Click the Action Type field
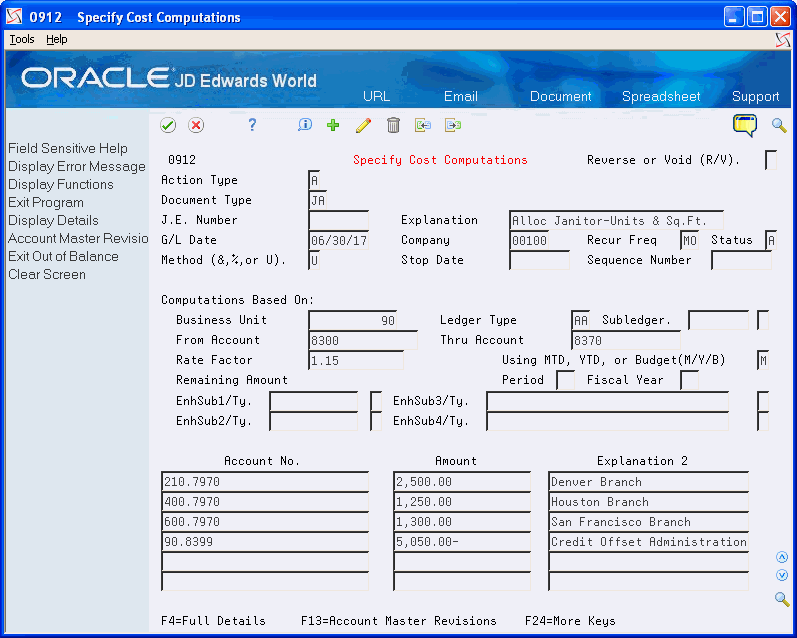This screenshot has width=797, height=638. [x=314, y=180]
